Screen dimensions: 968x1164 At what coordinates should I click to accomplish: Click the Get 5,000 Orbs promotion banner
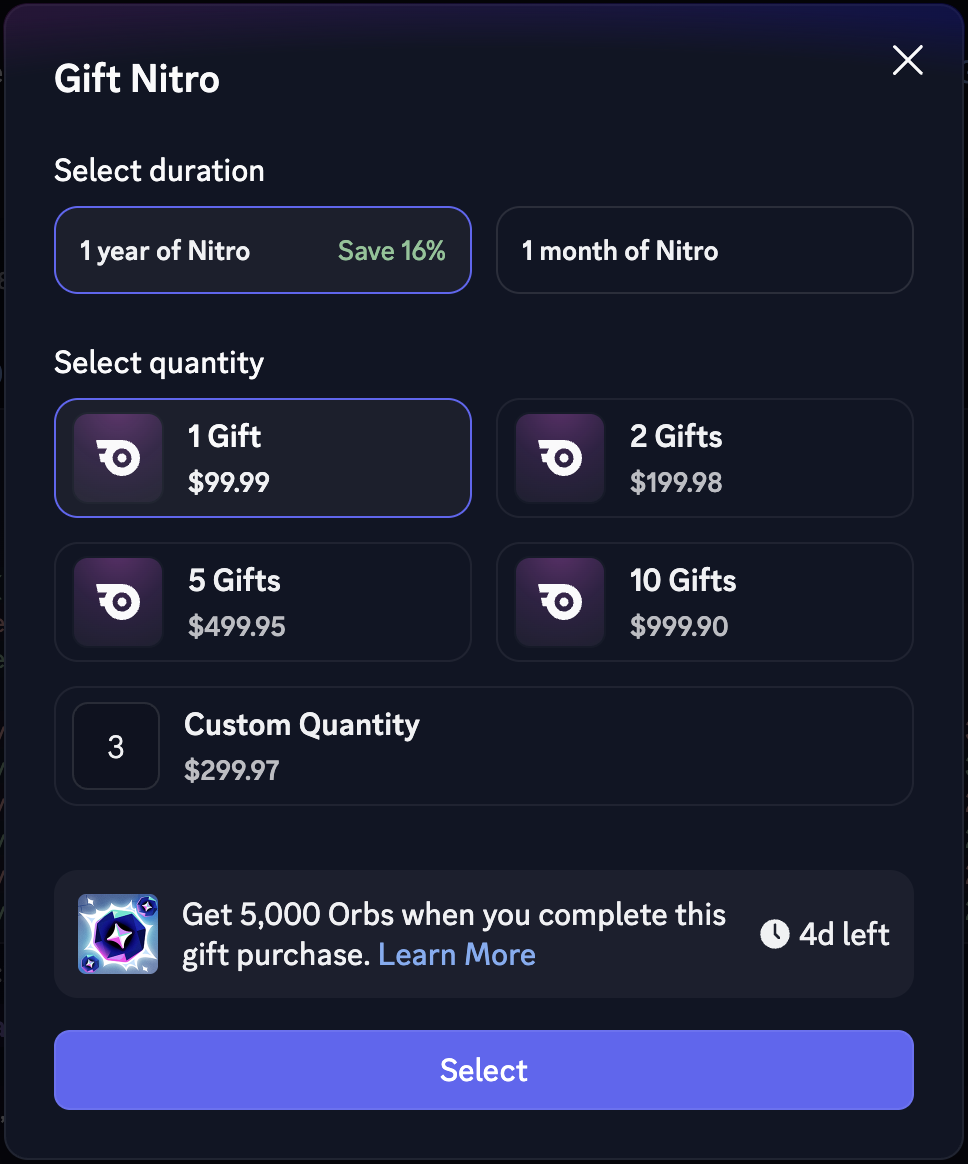click(483, 934)
